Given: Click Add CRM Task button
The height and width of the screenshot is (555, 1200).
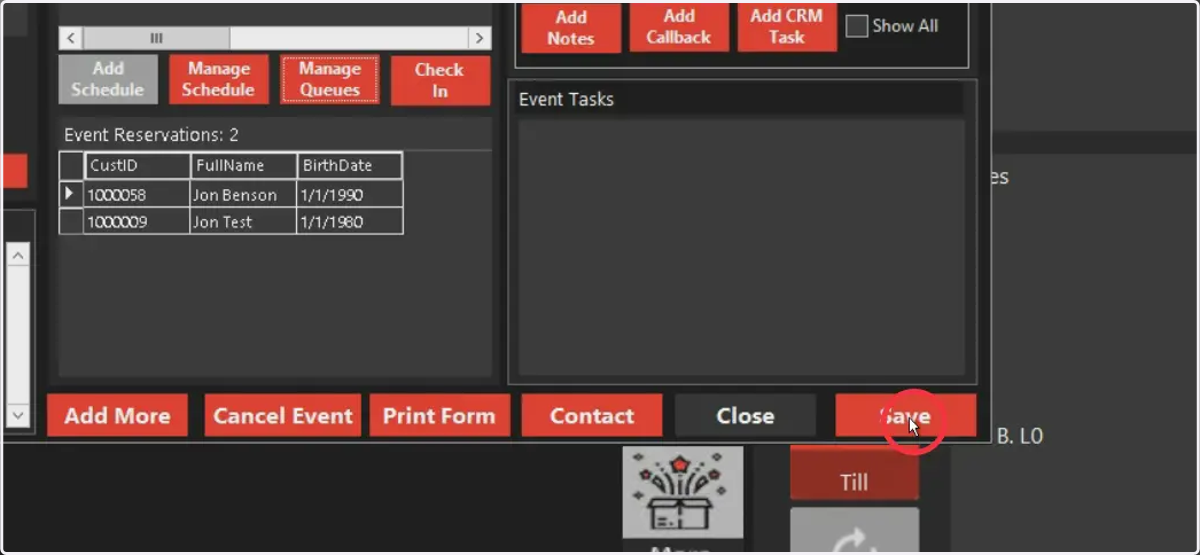Looking at the screenshot, I should pos(787,27).
